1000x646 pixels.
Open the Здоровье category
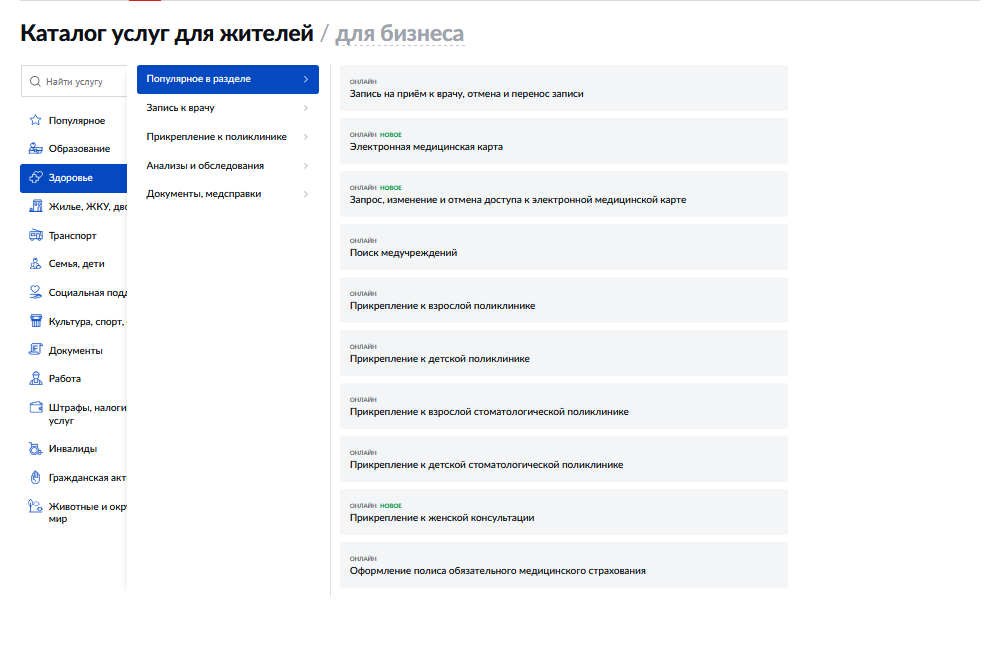tap(72, 178)
